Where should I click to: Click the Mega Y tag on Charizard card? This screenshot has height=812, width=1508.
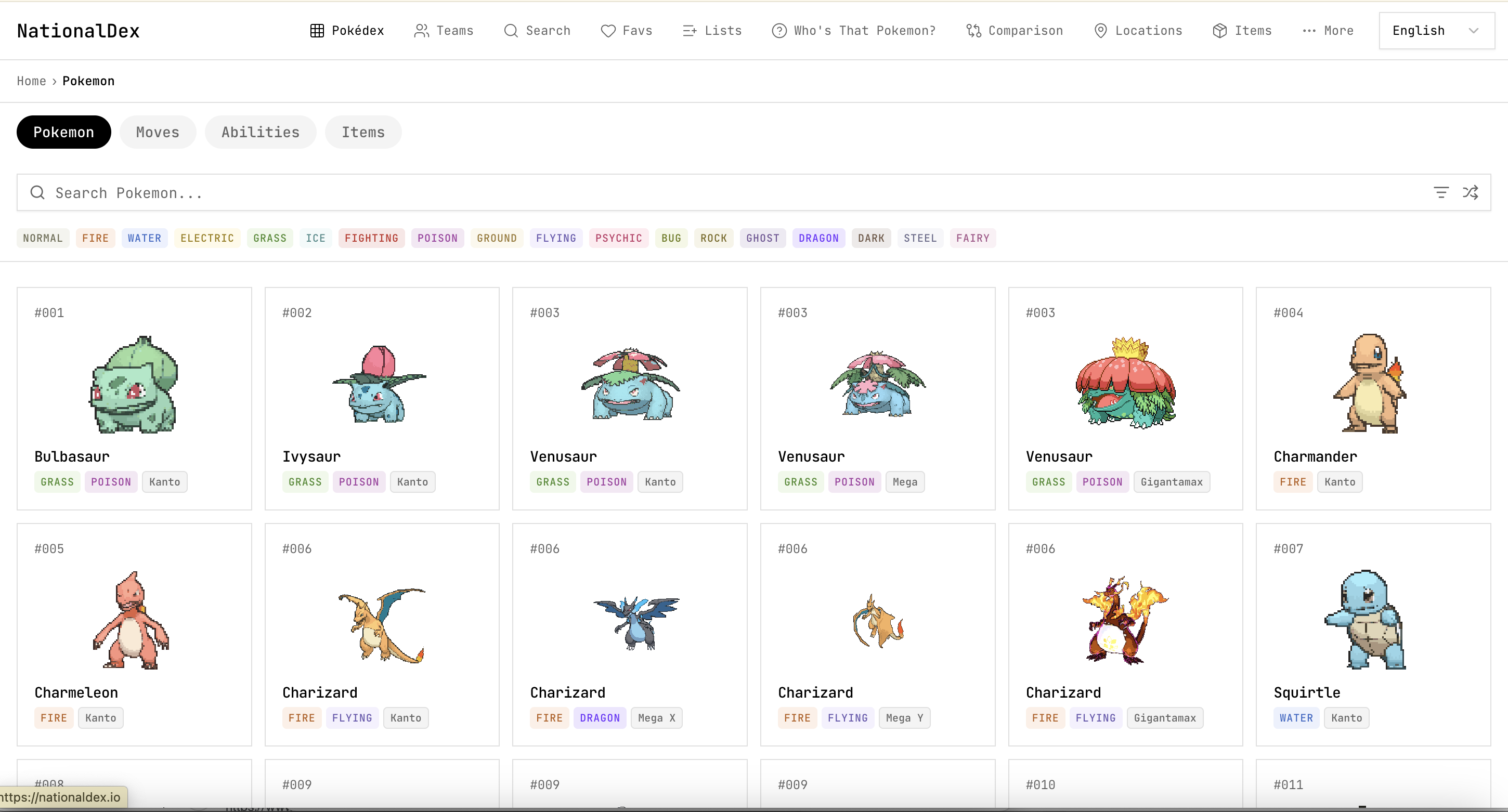(904, 718)
